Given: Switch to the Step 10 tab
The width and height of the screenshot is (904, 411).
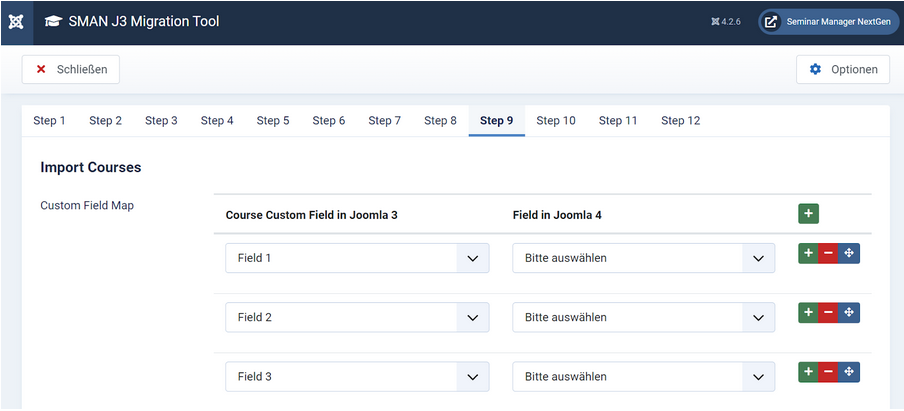Looking at the screenshot, I should [555, 121].
